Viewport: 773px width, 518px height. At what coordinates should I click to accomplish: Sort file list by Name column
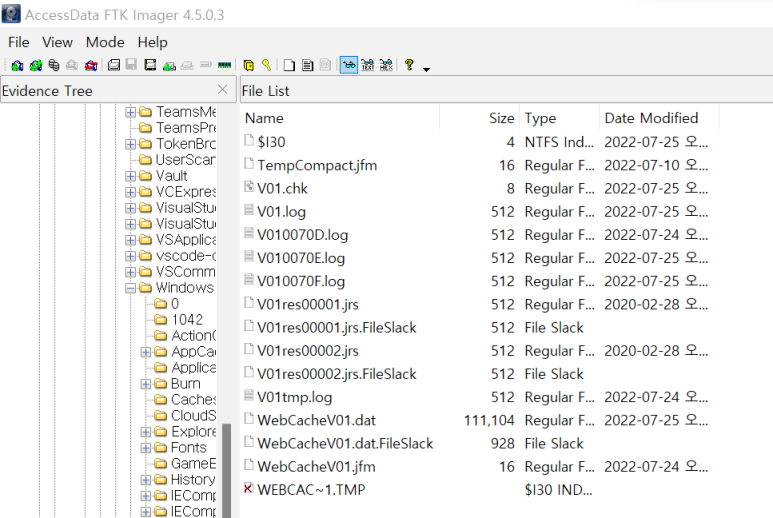click(x=340, y=118)
